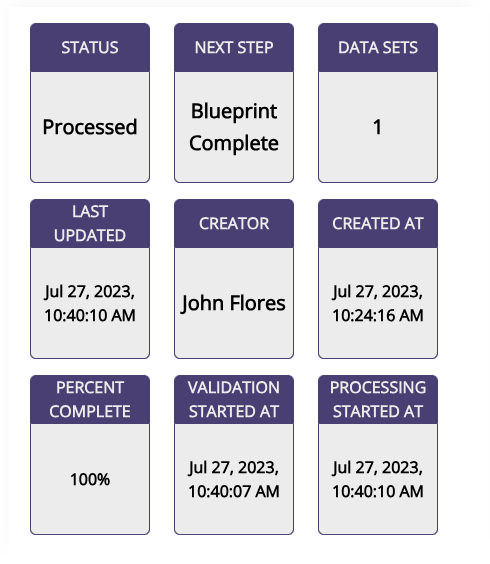The width and height of the screenshot is (490, 564).
Task: Click the Jul 27, 2023 date under Created At
Action: tap(378, 292)
